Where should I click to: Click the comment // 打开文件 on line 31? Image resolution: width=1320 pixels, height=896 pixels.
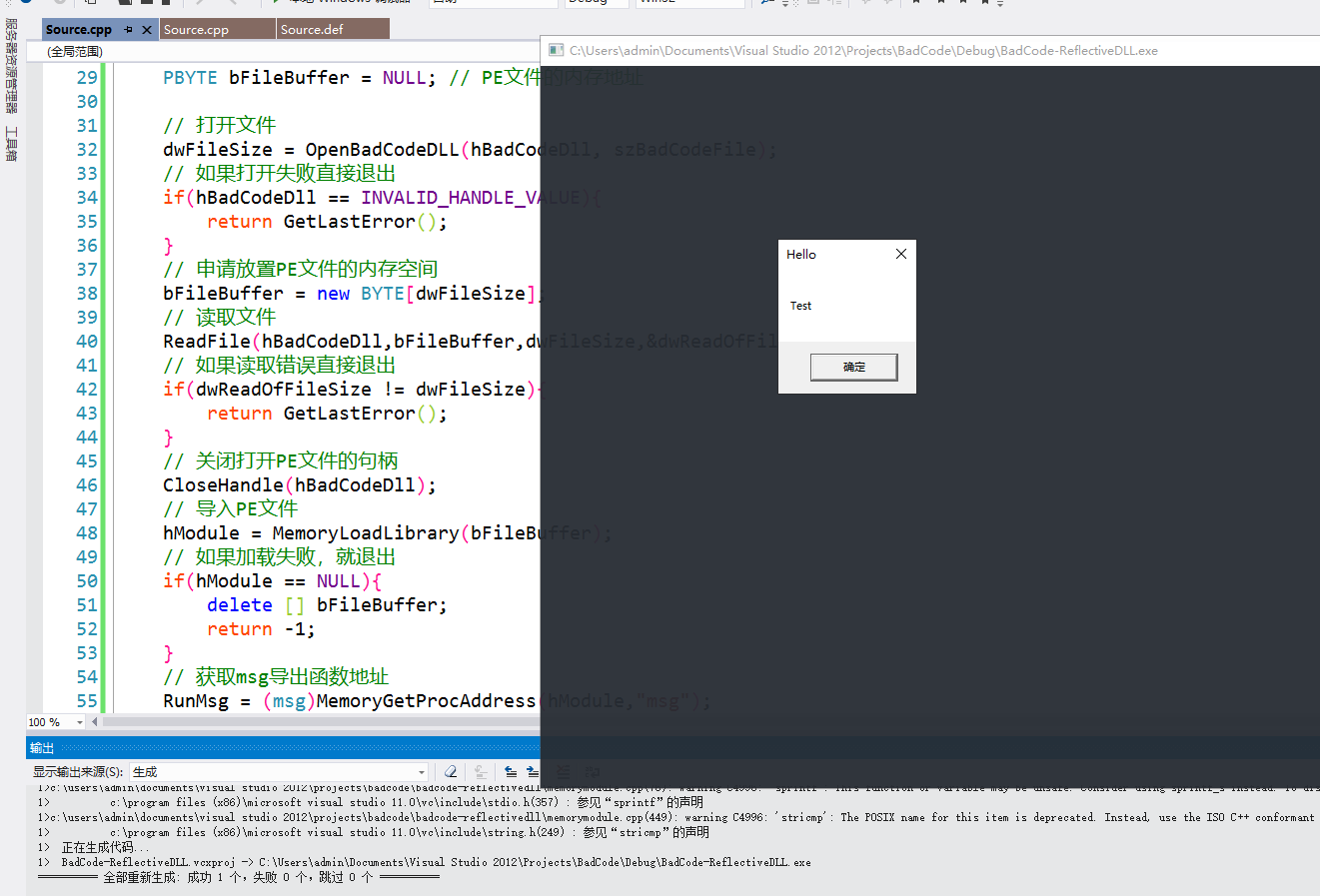[x=220, y=126]
